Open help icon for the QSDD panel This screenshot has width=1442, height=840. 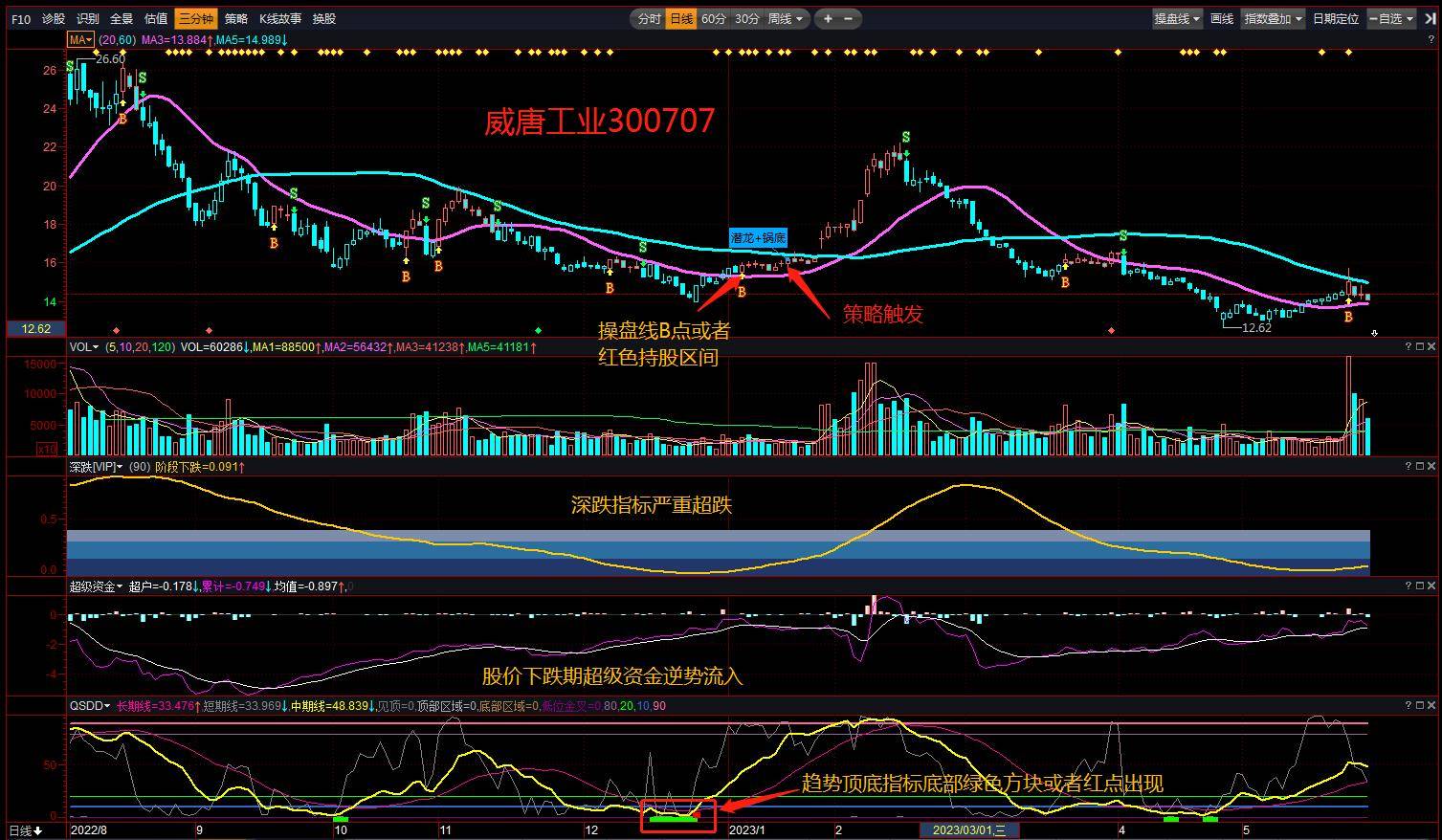click(1409, 705)
